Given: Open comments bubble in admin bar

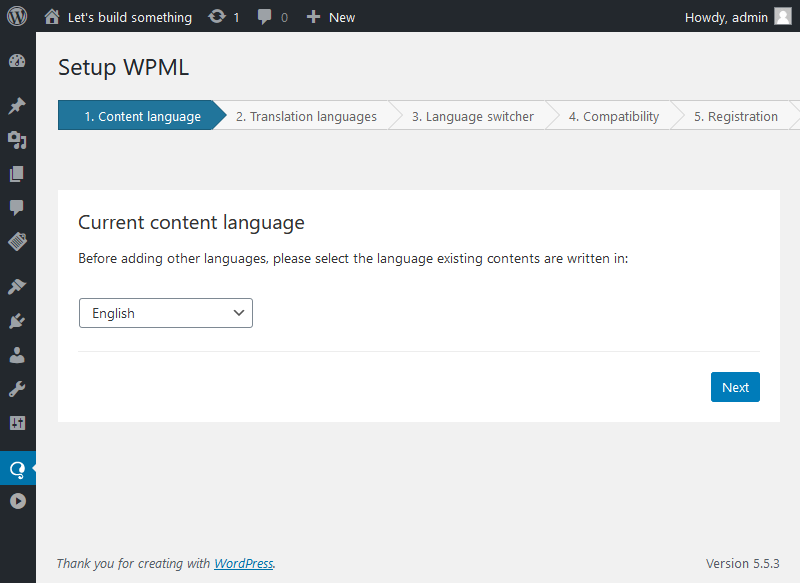Looking at the screenshot, I should pos(264,17).
